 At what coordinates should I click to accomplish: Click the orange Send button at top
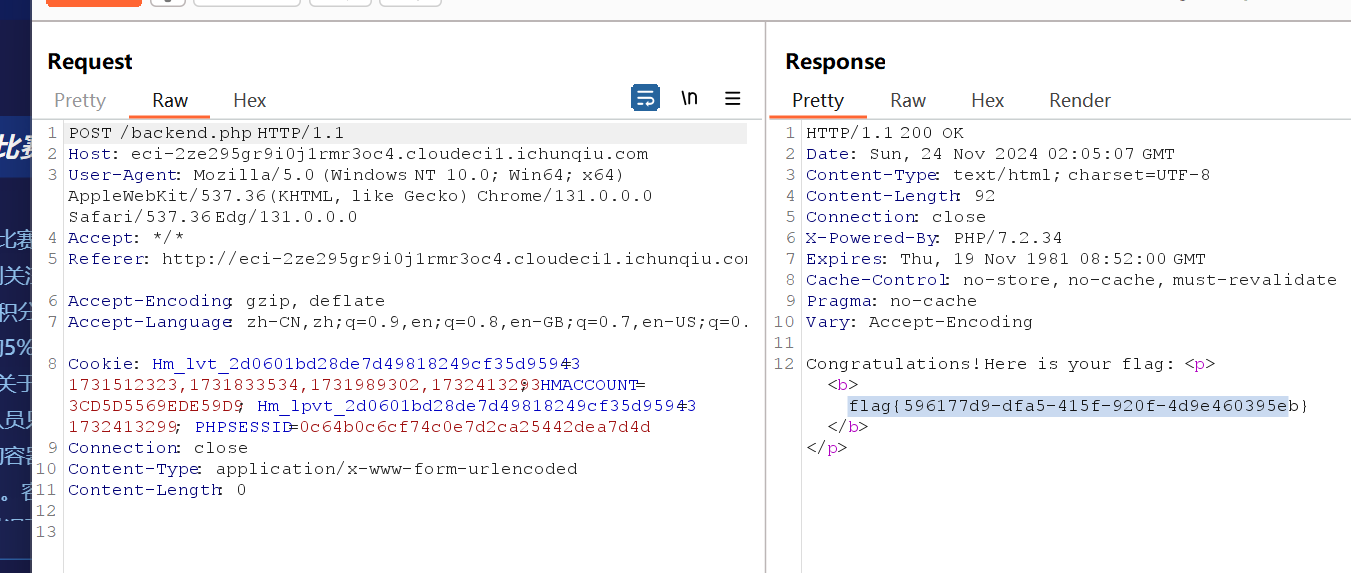(x=93, y=2)
